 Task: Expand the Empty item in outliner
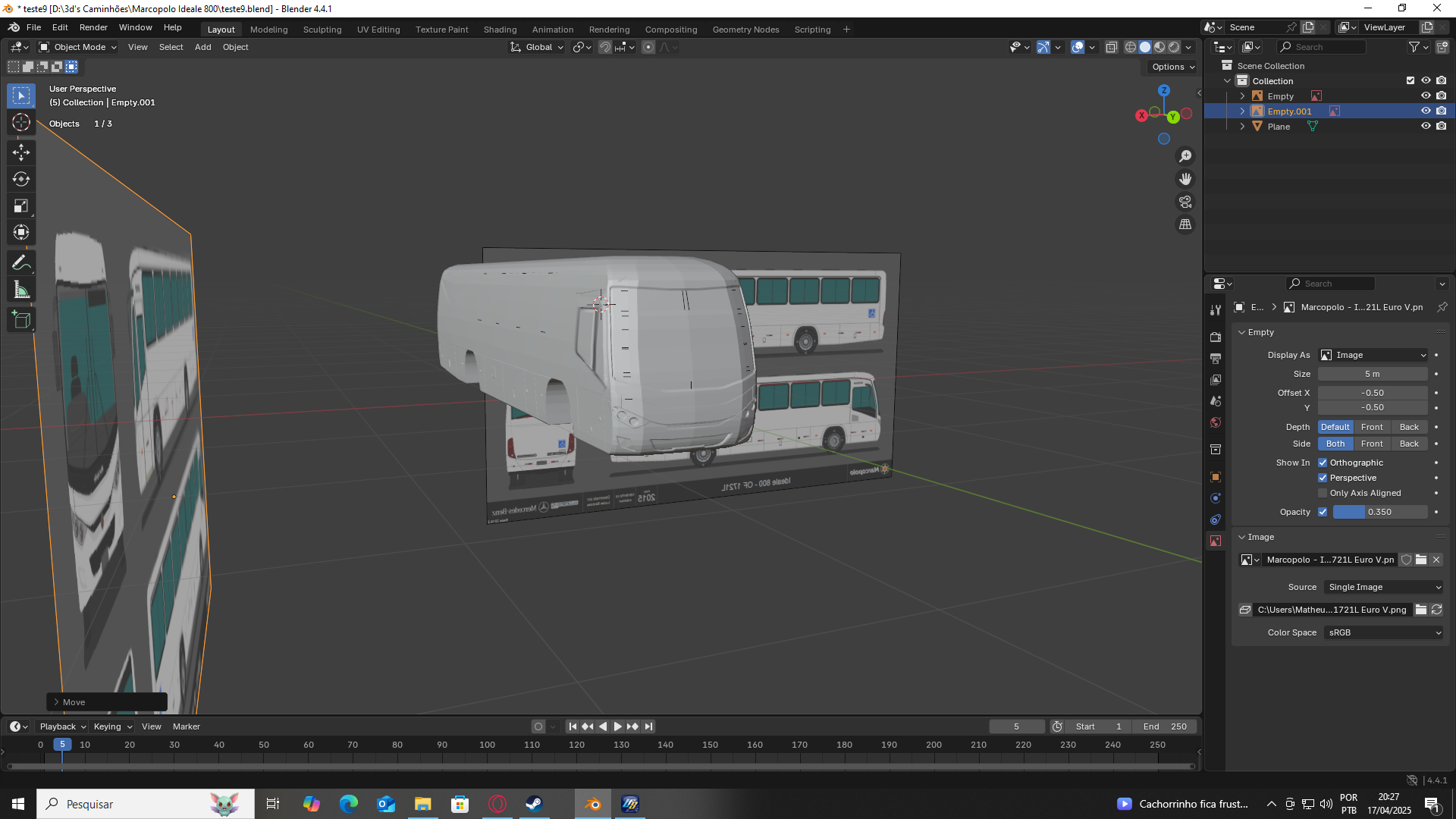click(1242, 96)
